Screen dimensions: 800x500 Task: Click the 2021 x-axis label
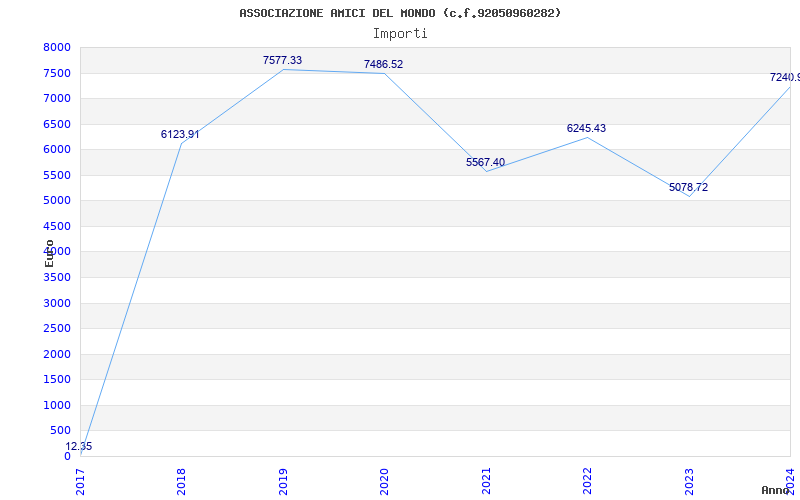(486, 481)
